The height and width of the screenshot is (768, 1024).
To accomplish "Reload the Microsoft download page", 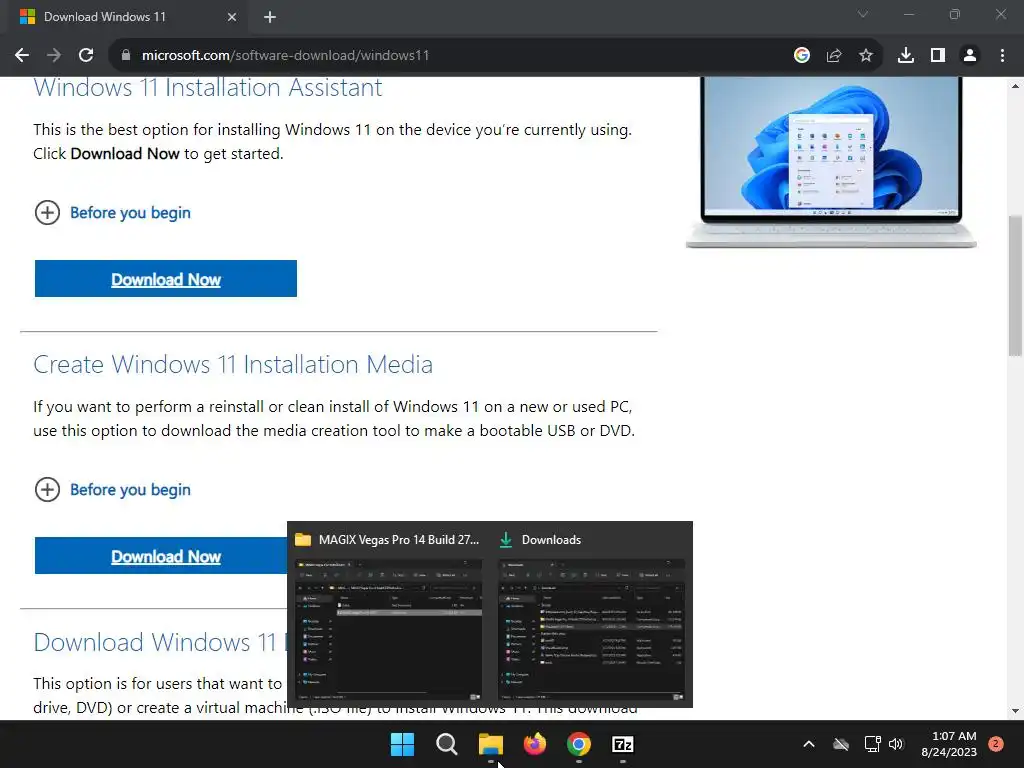I will point(86,56).
